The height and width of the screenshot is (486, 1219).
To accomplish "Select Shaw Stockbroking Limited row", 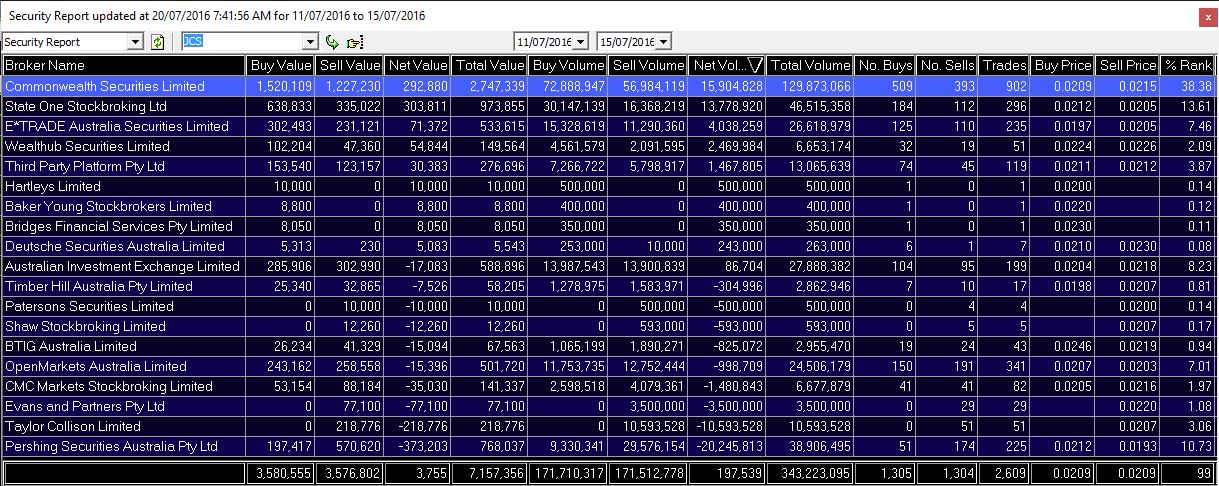I will 609,326.
